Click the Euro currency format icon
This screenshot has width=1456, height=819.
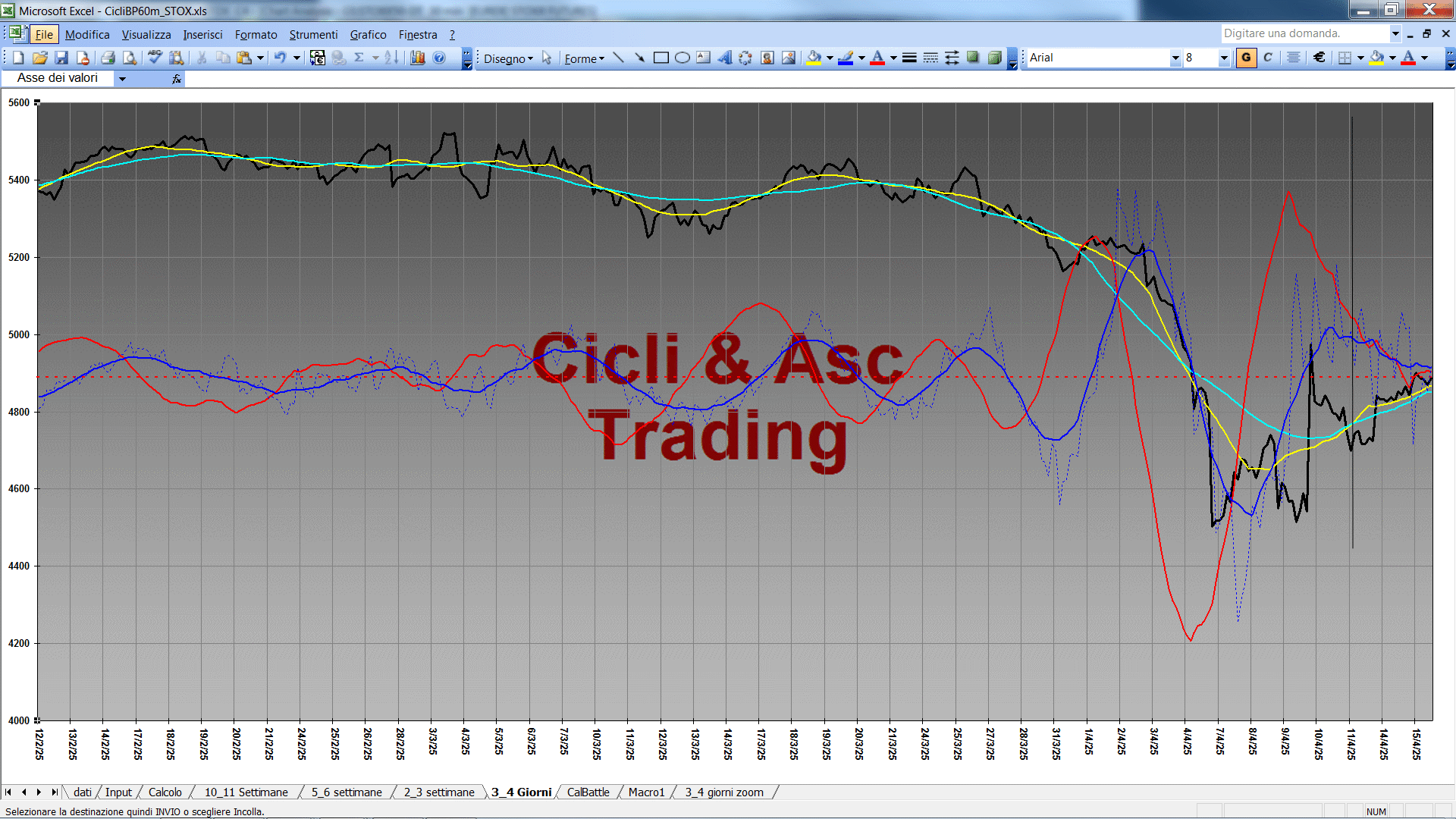(1319, 58)
